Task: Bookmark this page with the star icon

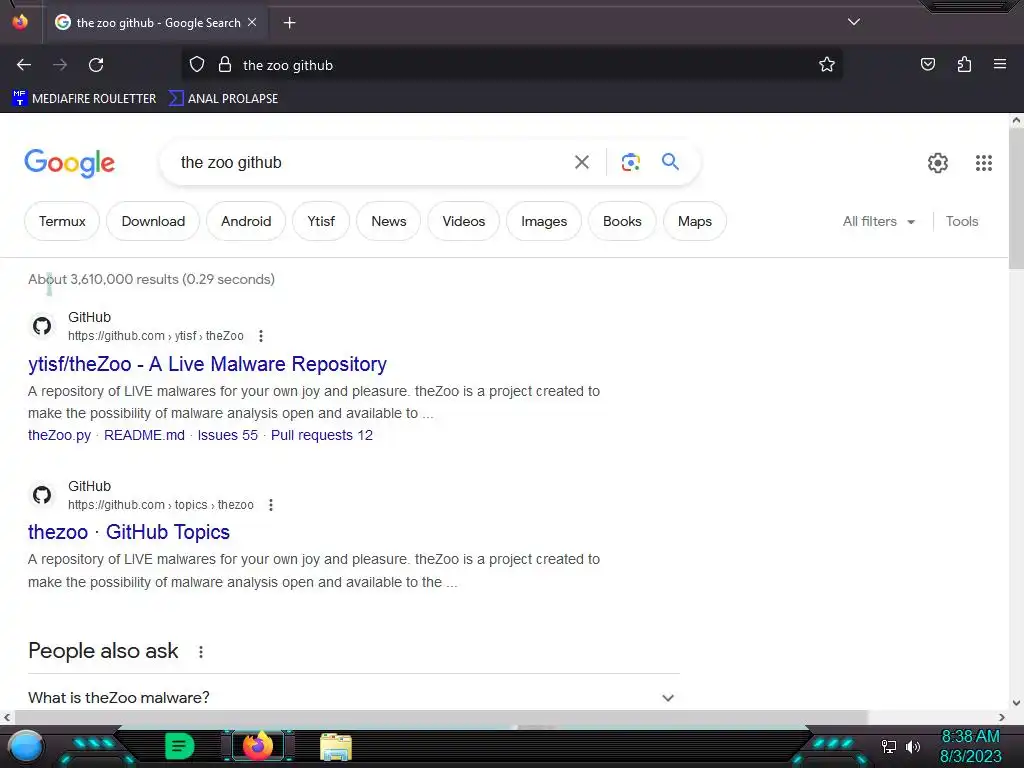Action: click(x=827, y=65)
